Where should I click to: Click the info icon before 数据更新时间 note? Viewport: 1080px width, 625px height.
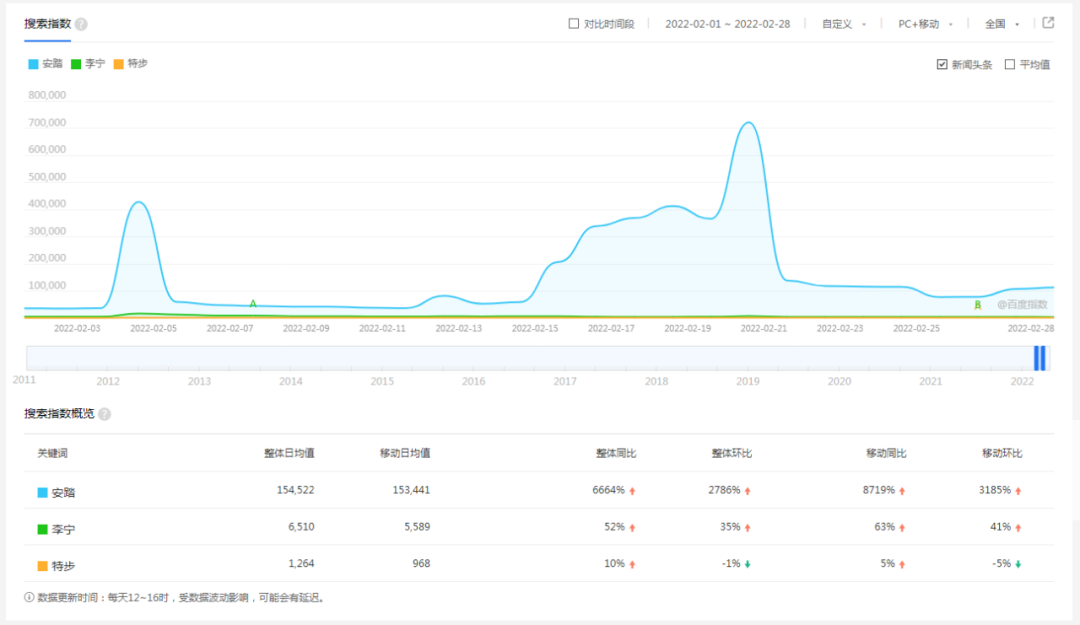[29, 597]
